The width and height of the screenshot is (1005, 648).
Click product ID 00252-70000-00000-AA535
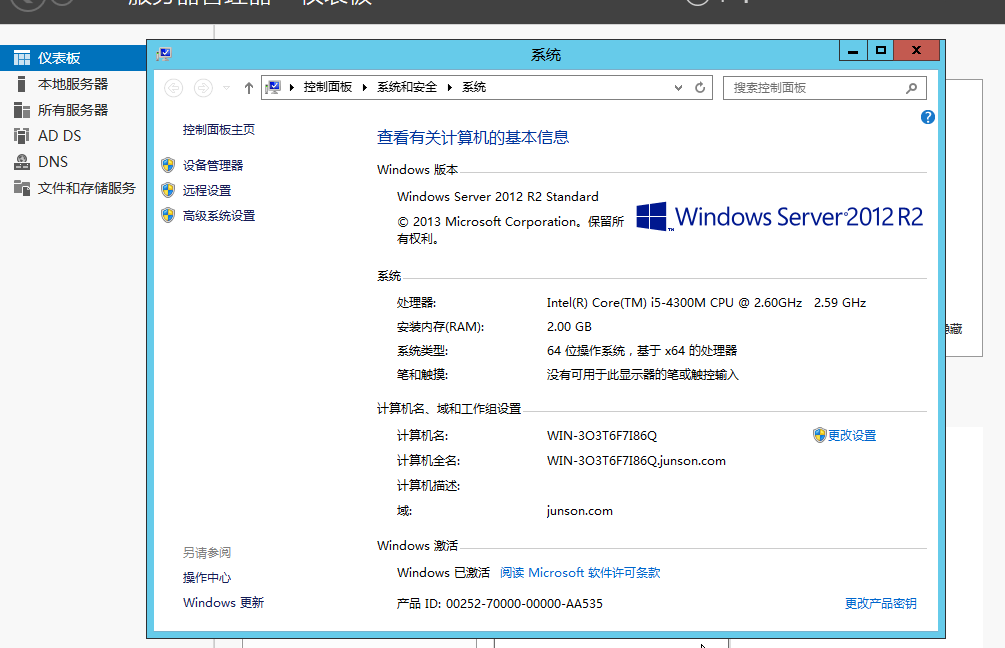(x=524, y=603)
